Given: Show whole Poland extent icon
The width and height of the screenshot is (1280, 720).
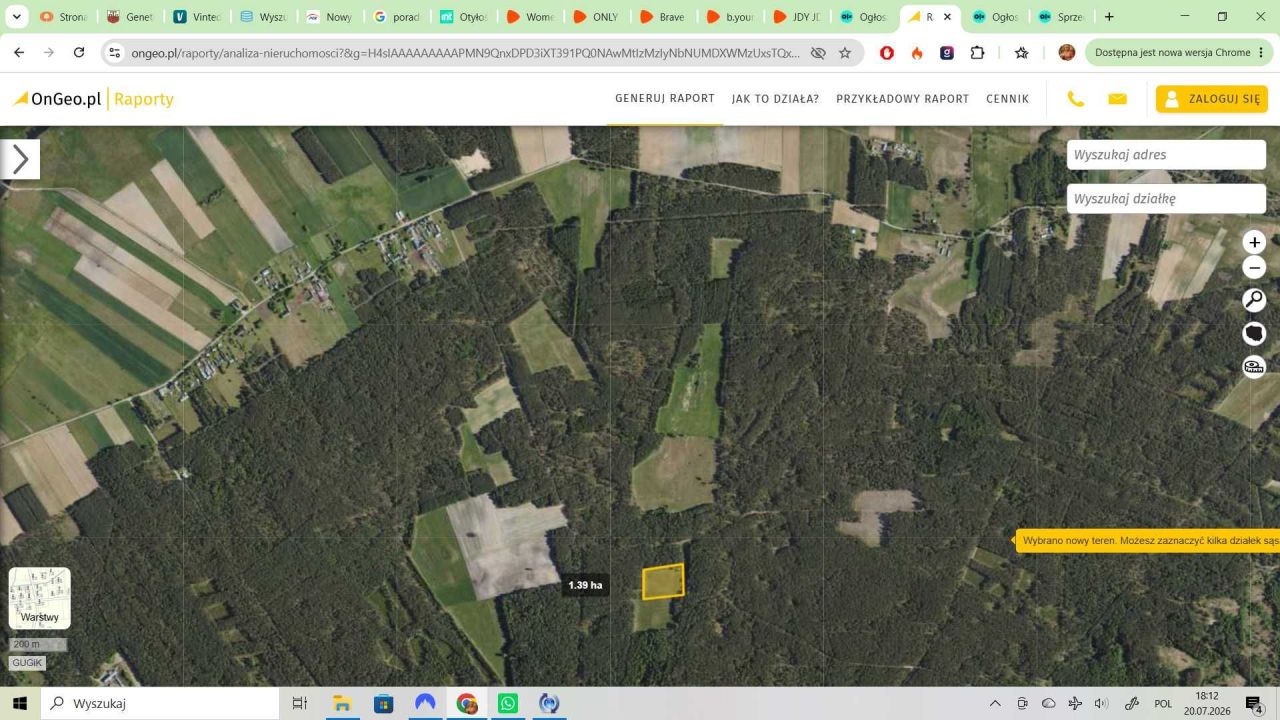Looking at the screenshot, I should [1254, 333].
